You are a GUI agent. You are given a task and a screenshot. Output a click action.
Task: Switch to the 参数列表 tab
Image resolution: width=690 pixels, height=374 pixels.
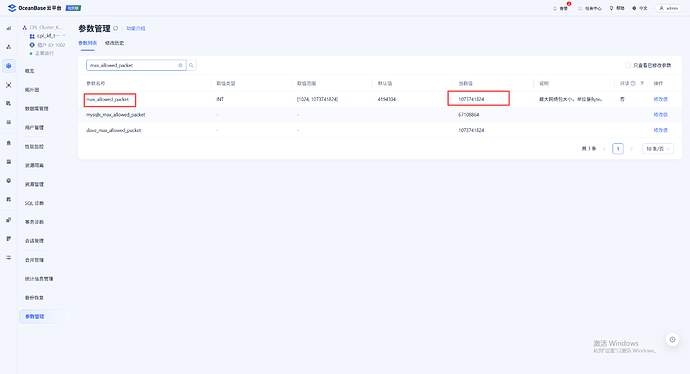[88, 43]
